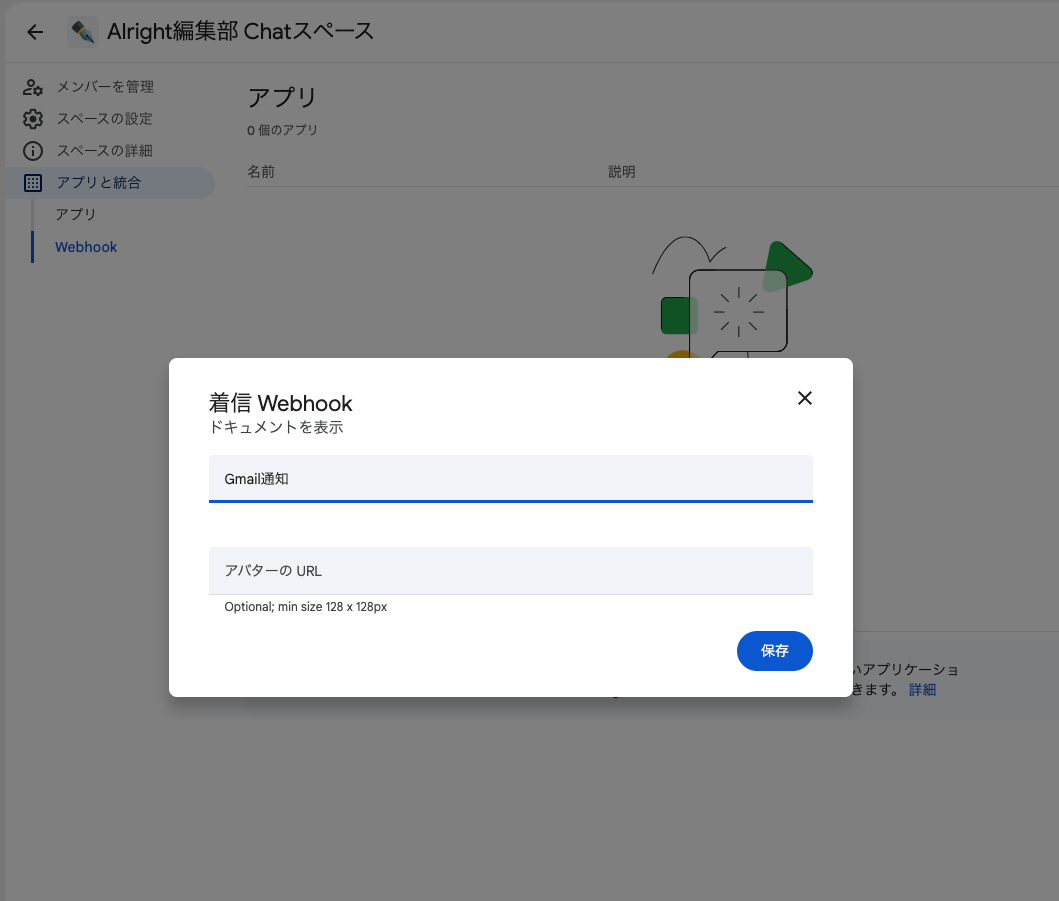
Task: Save the webhook with the 保存 button
Action: (x=774, y=650)
